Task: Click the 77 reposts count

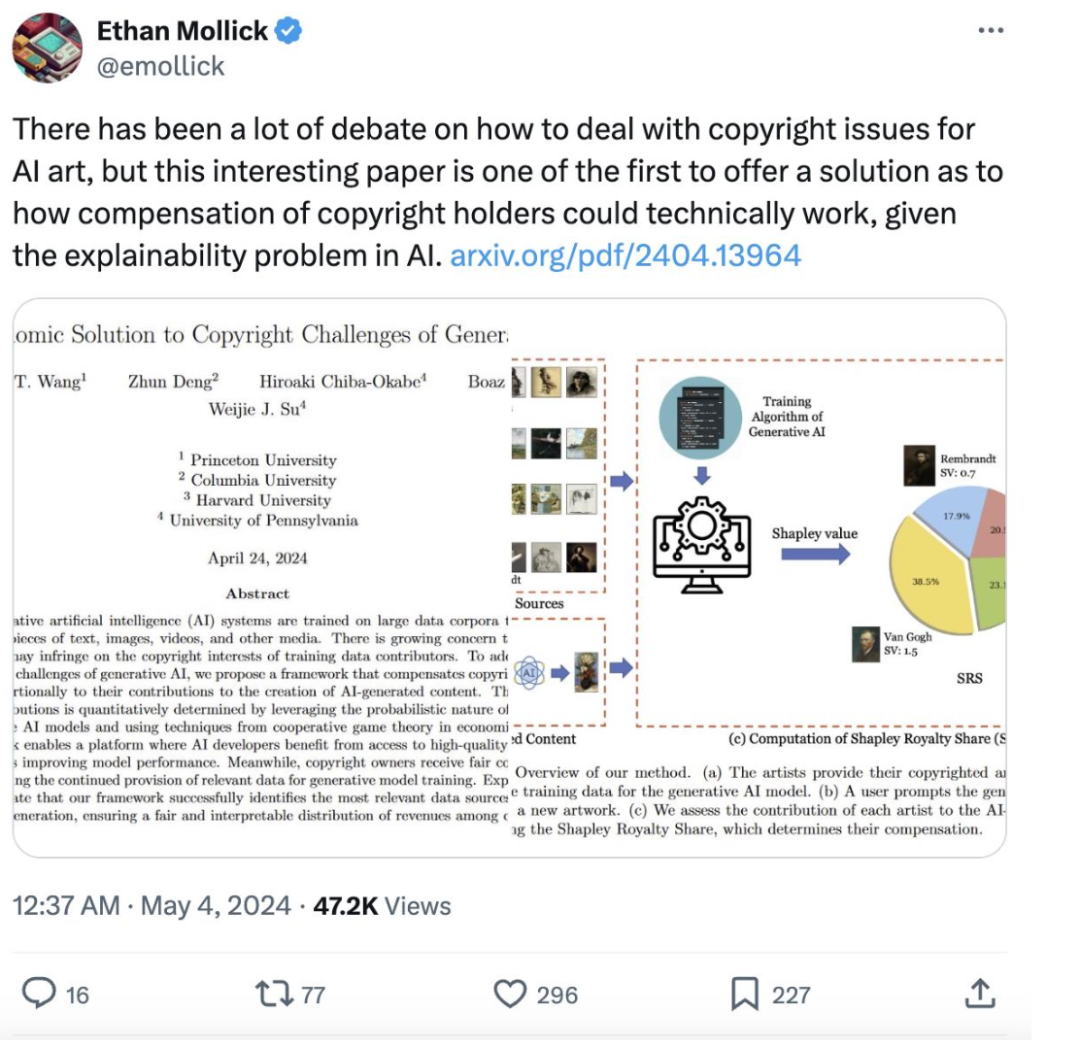Action: click(x=313, y=995)
